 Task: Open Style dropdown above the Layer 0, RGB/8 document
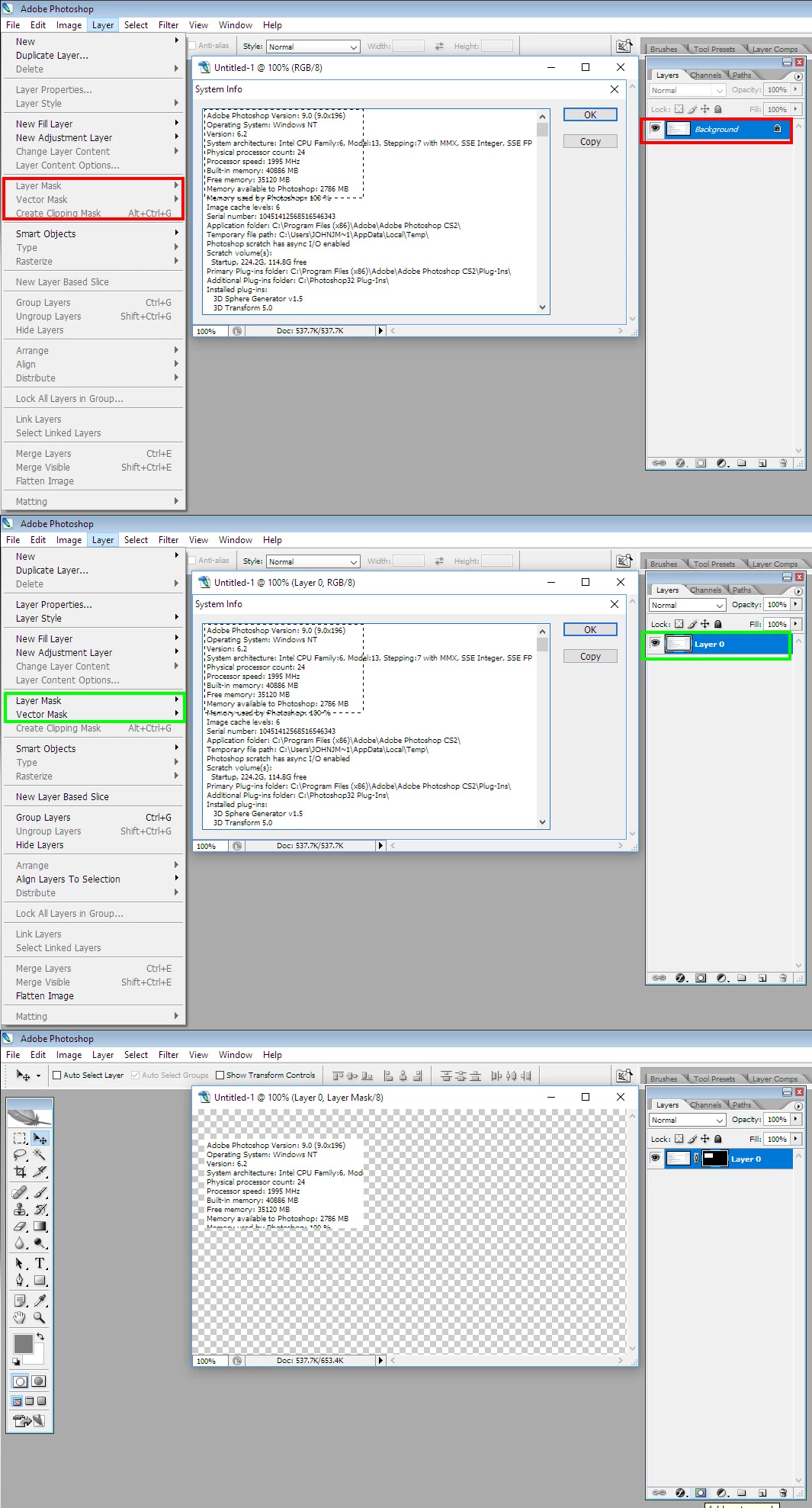(313, 561)
